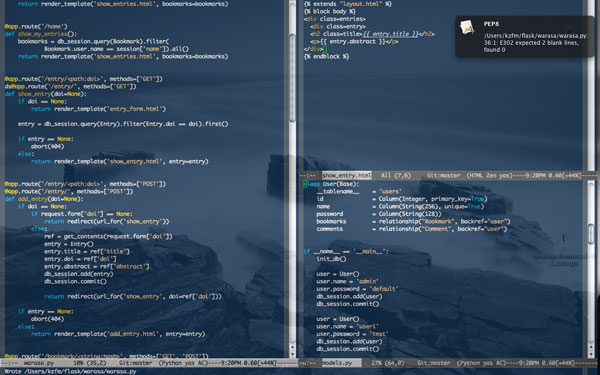Click the user.name = 'user1' line
This screenshot has height=375, width=600.
(x=348, y=326)
